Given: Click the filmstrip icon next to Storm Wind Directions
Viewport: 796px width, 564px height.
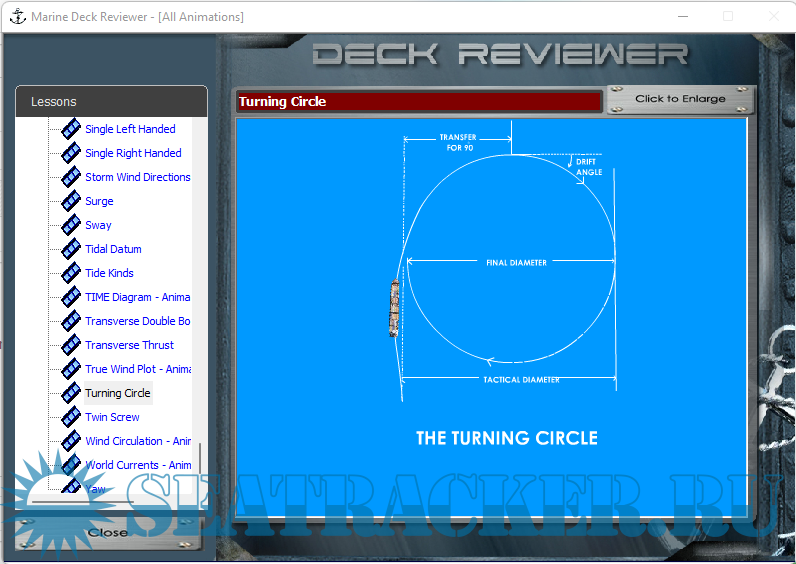Looking at the screenshot, I should 71,177.
